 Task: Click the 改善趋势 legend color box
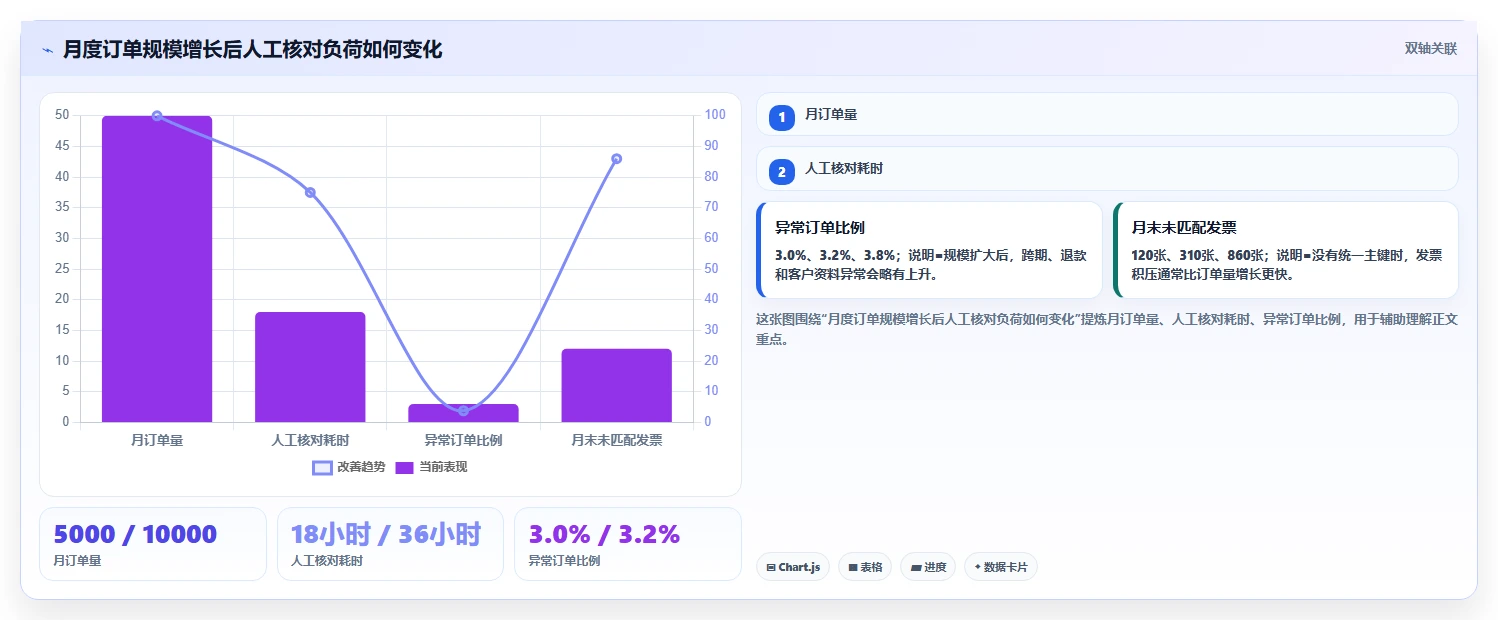[322, 467]
